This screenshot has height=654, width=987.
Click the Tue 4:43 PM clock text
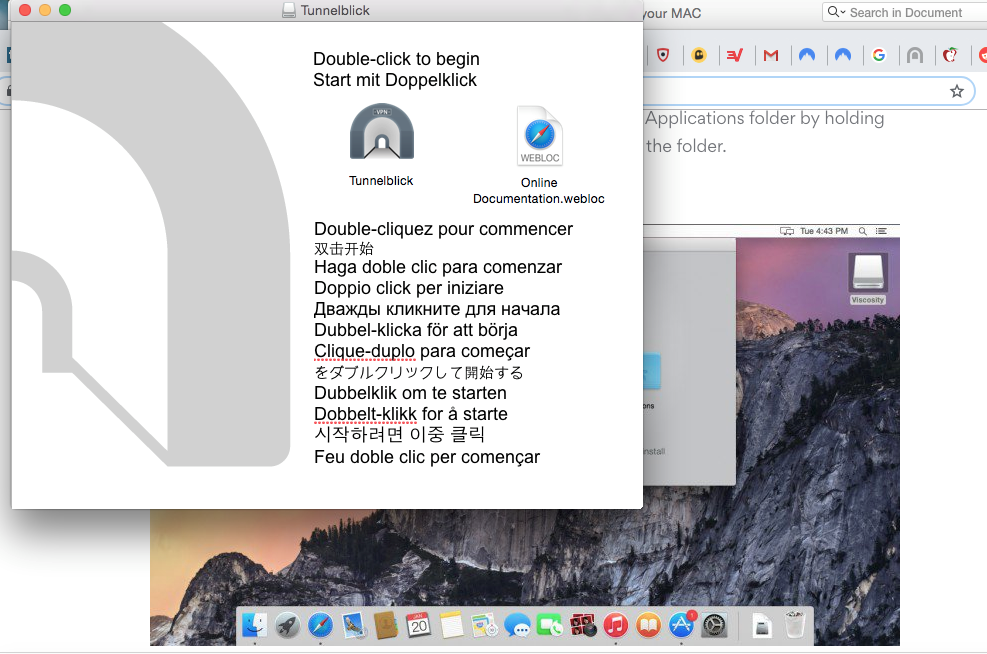point(824,231)
